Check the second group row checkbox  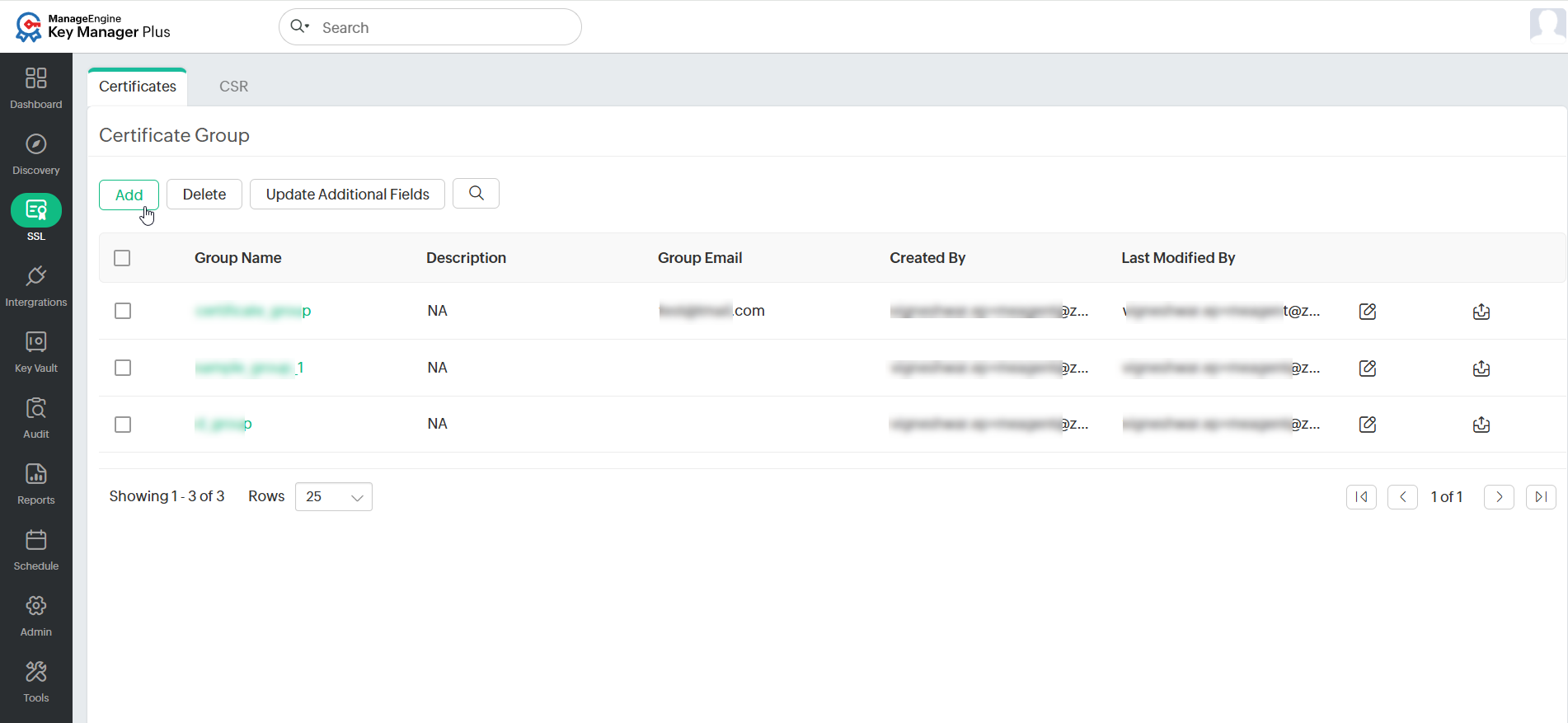point(123,368)
